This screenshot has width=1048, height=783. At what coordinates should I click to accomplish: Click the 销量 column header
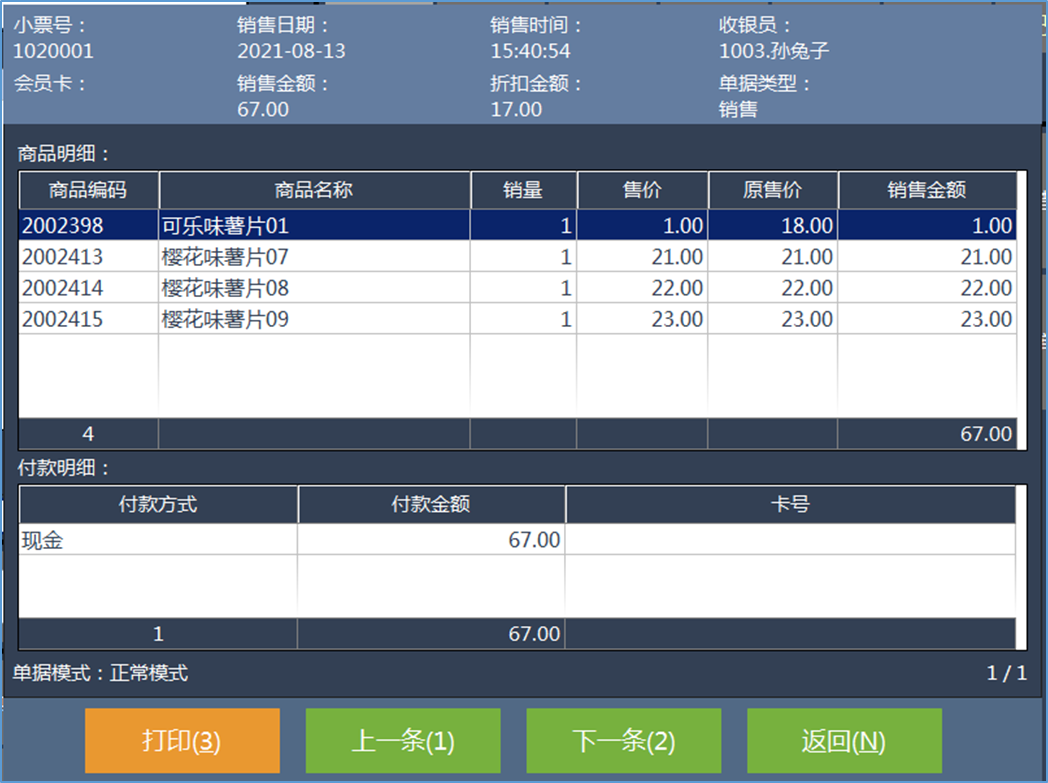(x=523, y=190)
